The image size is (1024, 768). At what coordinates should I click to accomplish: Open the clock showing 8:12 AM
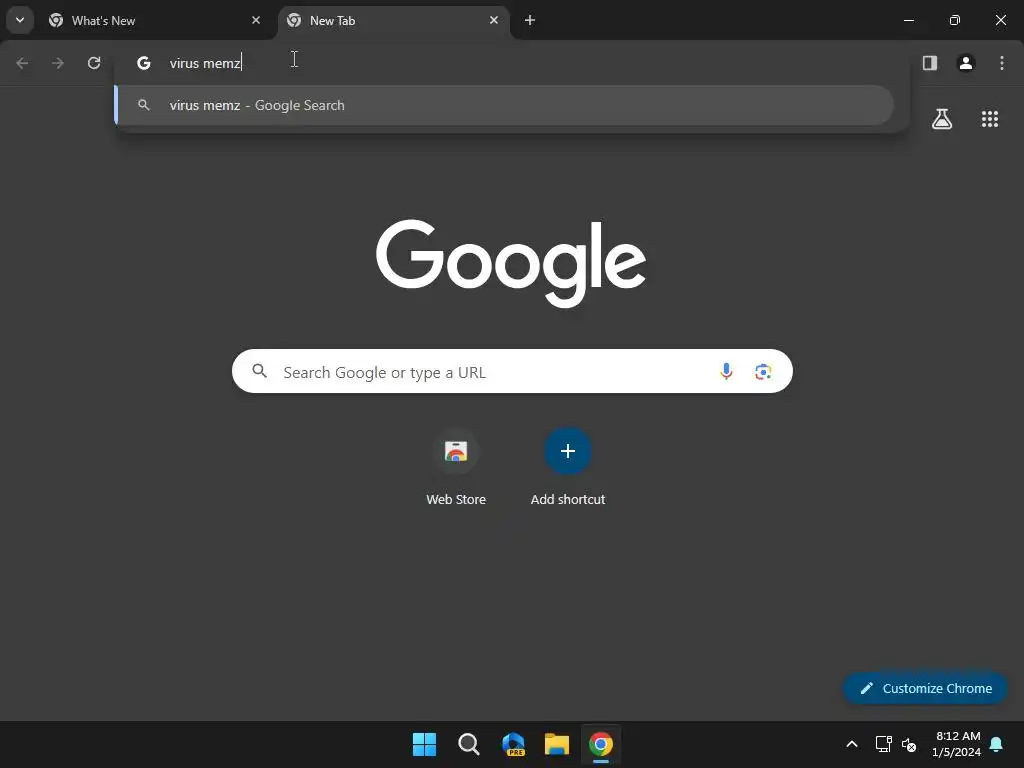pyautogui.click(x=957, y=744)
